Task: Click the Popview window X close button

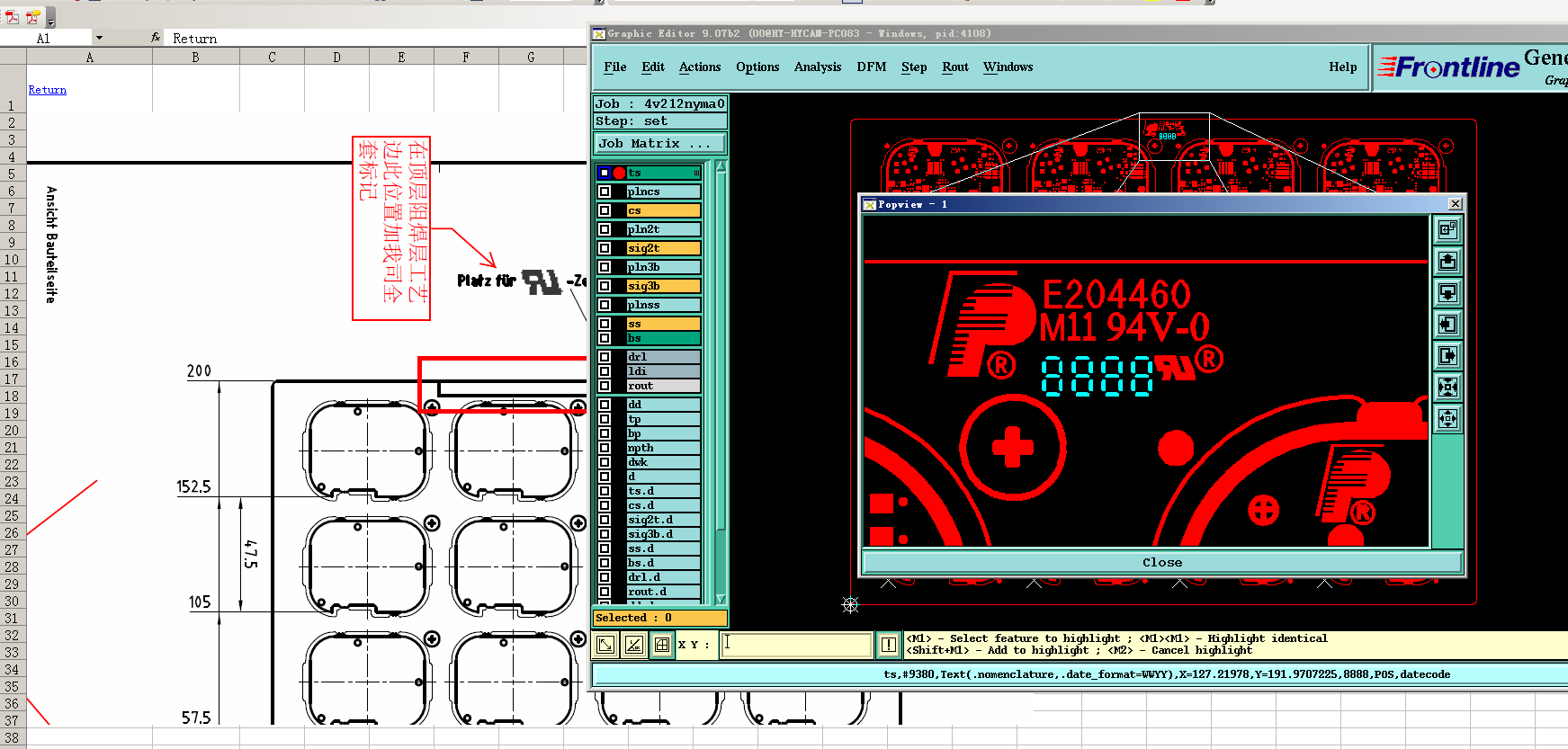Action: point(1456,204)
